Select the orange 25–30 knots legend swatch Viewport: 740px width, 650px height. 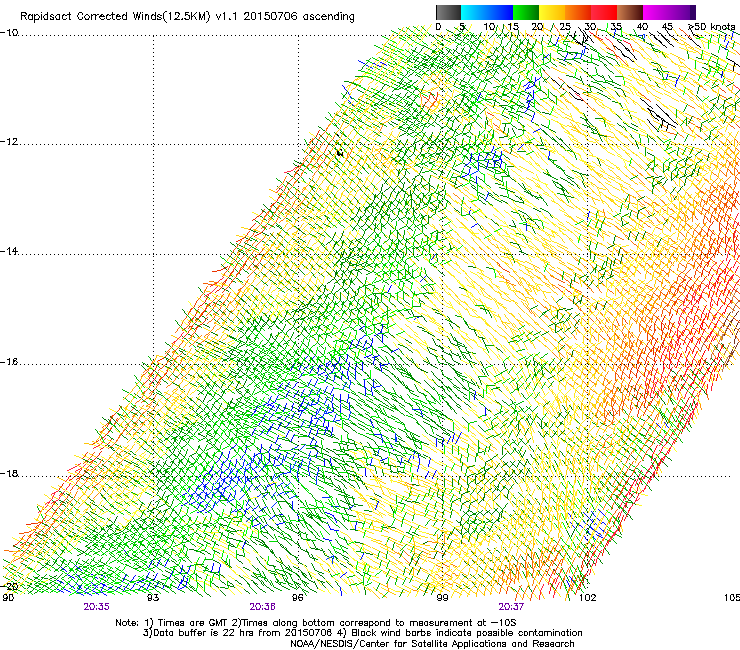pos(578,12)
